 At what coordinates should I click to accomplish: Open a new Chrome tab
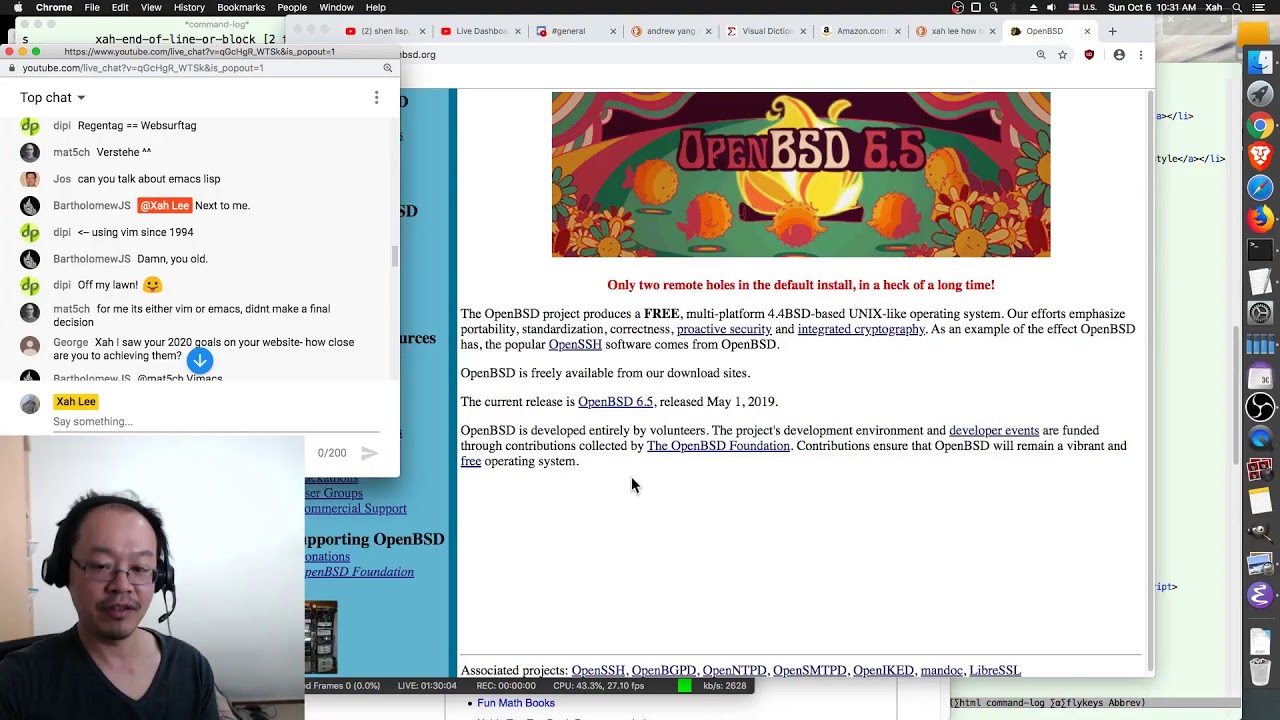pos(1112,31)
